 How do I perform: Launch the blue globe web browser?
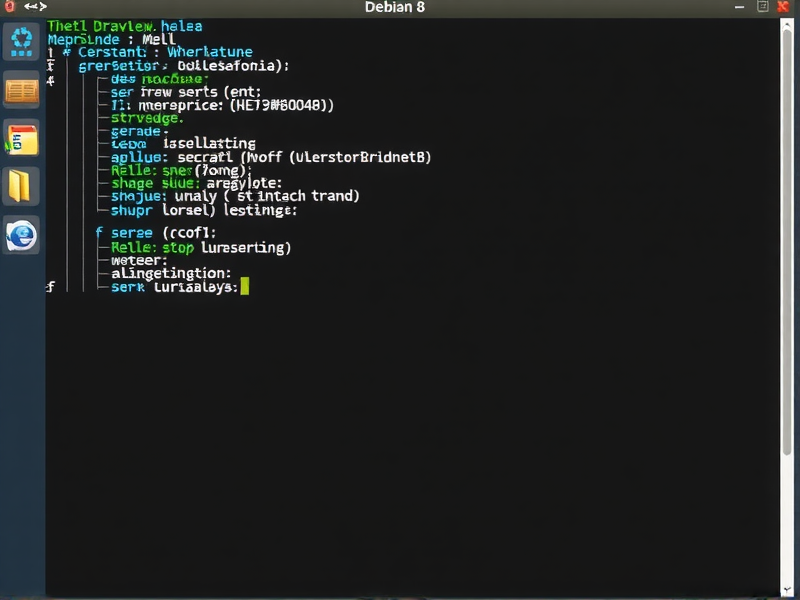click(x=21, y=235)
